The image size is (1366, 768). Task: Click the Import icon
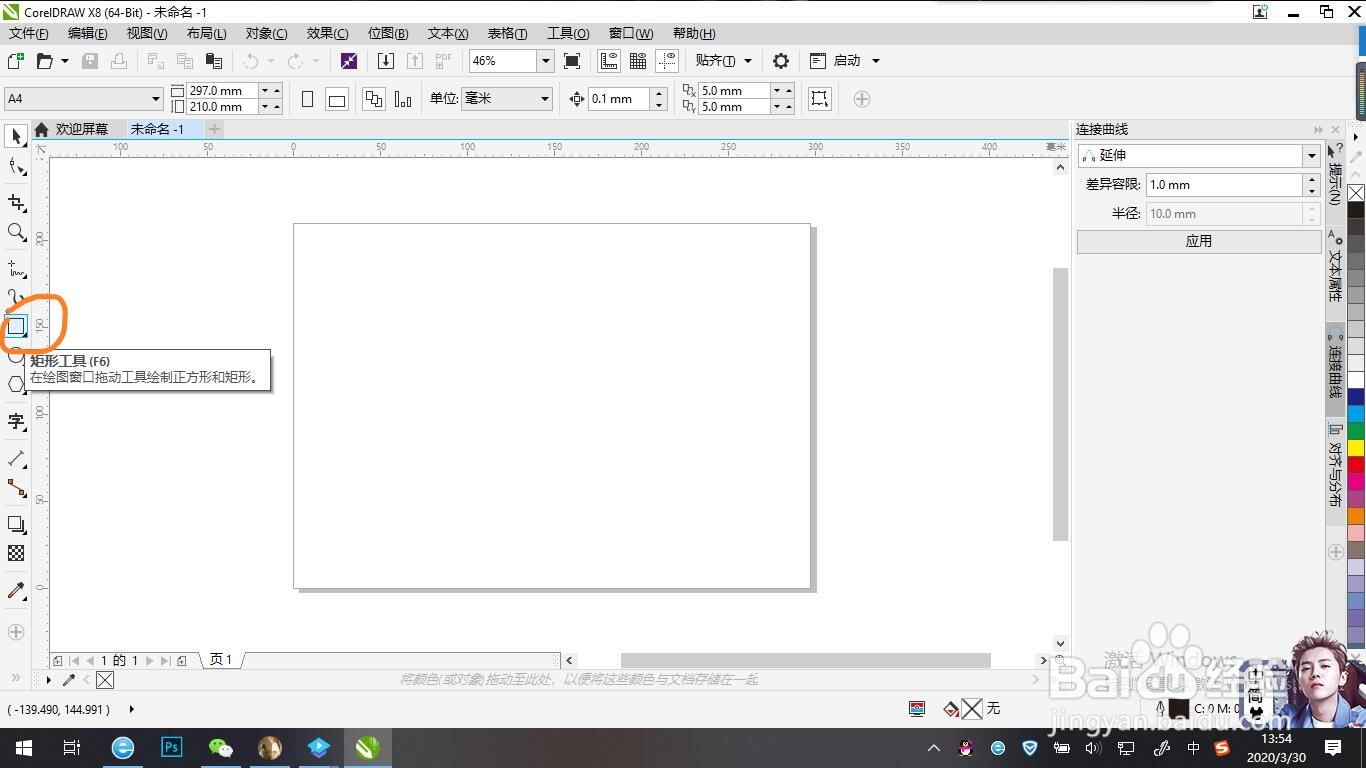386,61
